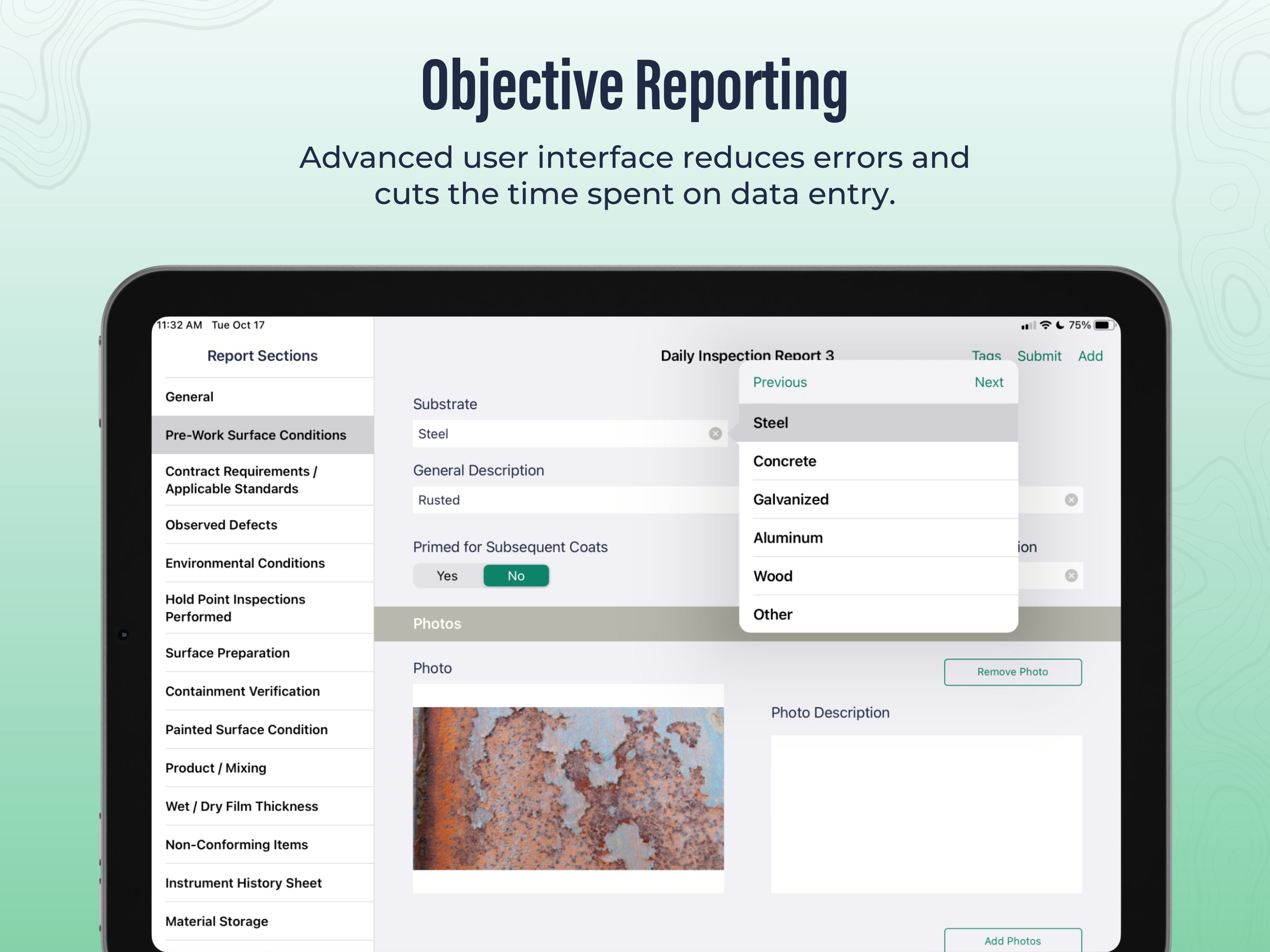Clear the Substrate field with its X icon
This screenshot has height=952, width=1270.
coord(715,434)
